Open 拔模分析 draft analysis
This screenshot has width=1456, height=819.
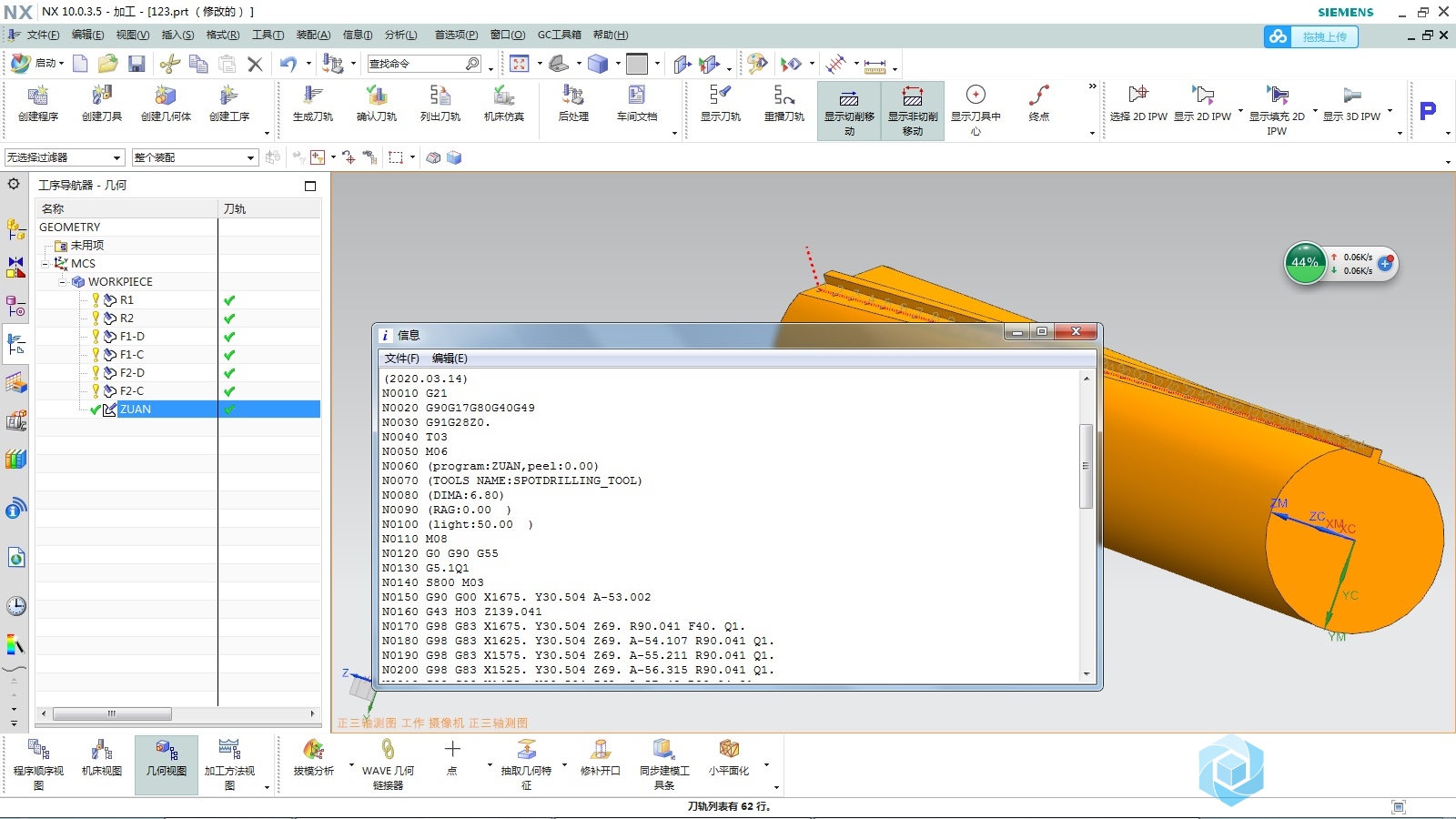coord(314,757)
